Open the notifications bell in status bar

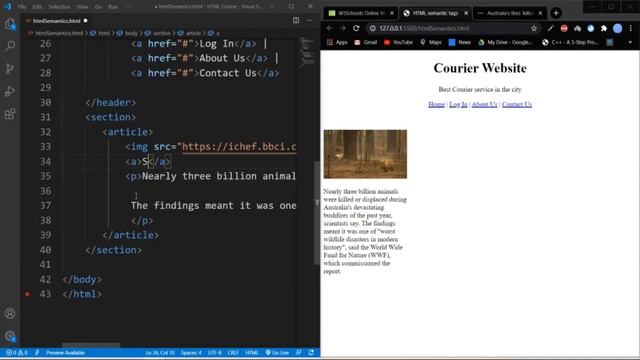coord(311,353)
